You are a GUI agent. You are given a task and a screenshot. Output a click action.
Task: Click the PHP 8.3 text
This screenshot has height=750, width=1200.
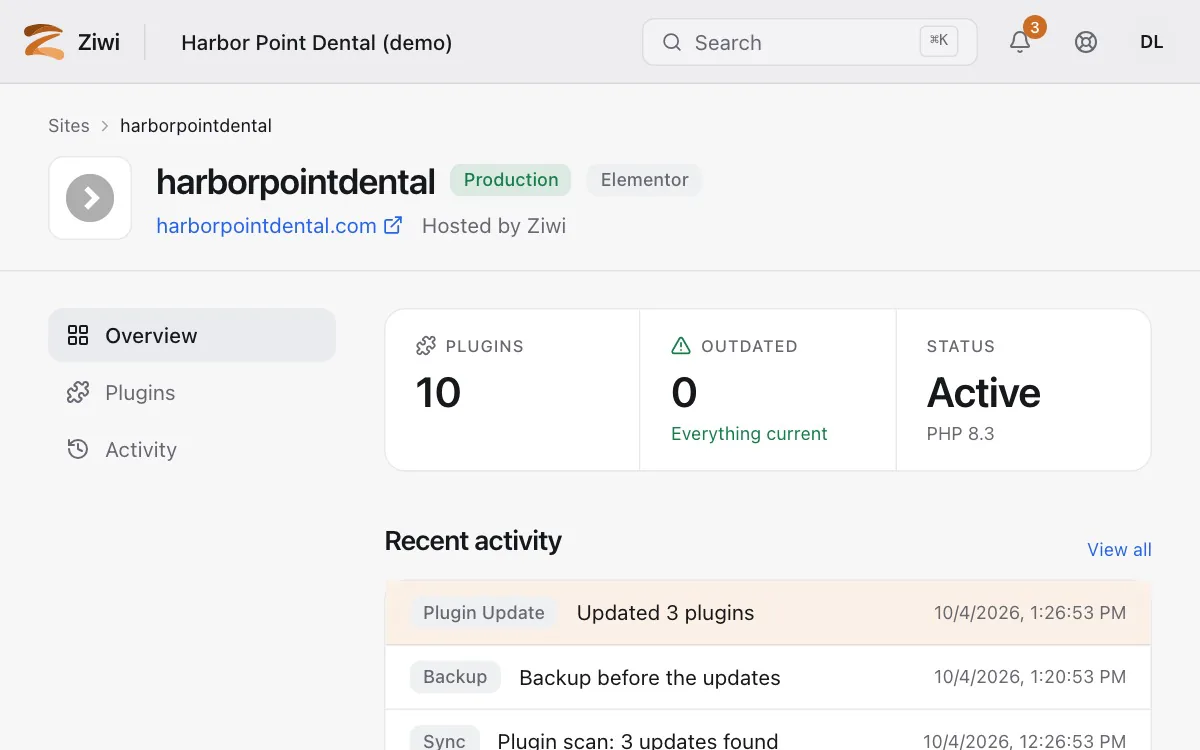pyautogui.click(x=961, y=434)
